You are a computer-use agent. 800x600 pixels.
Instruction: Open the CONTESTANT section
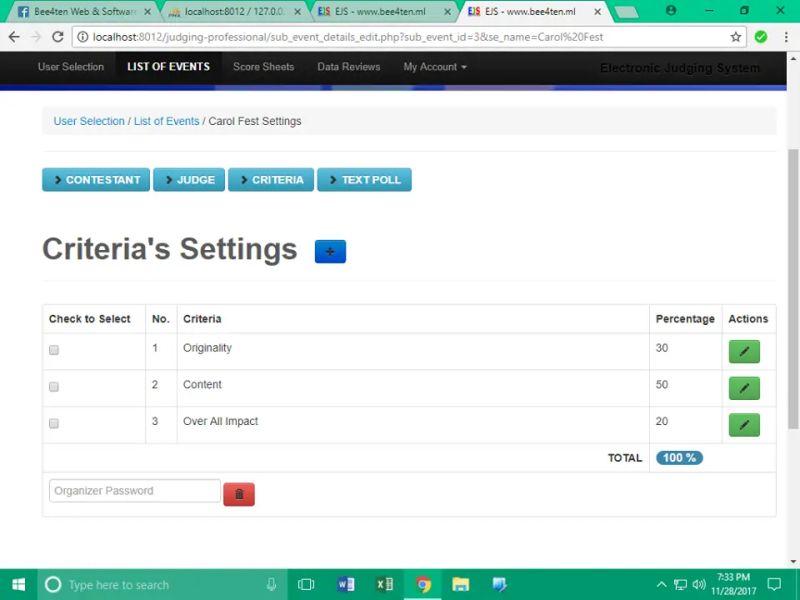click(95, 180)
